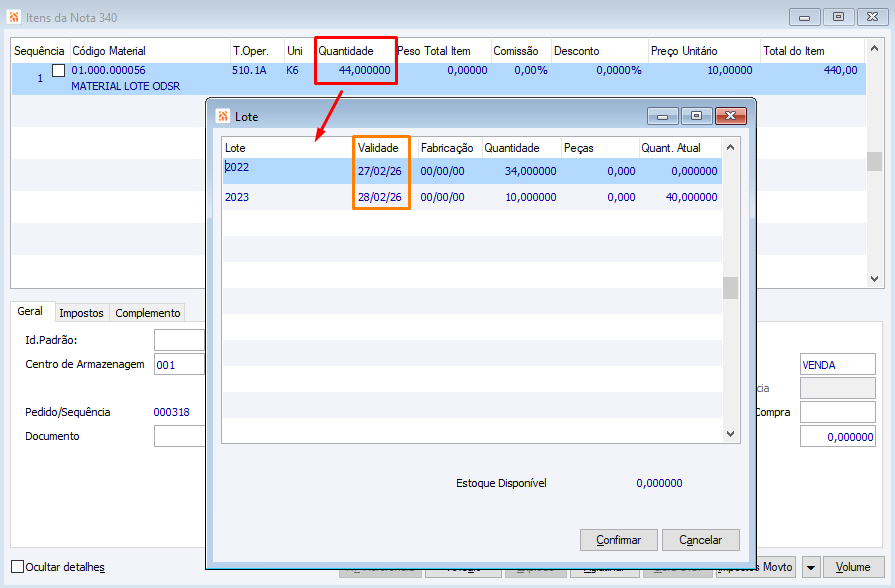895x588 pixels.
Task: Click item quantity 44,000000
Action: (365, 70)
